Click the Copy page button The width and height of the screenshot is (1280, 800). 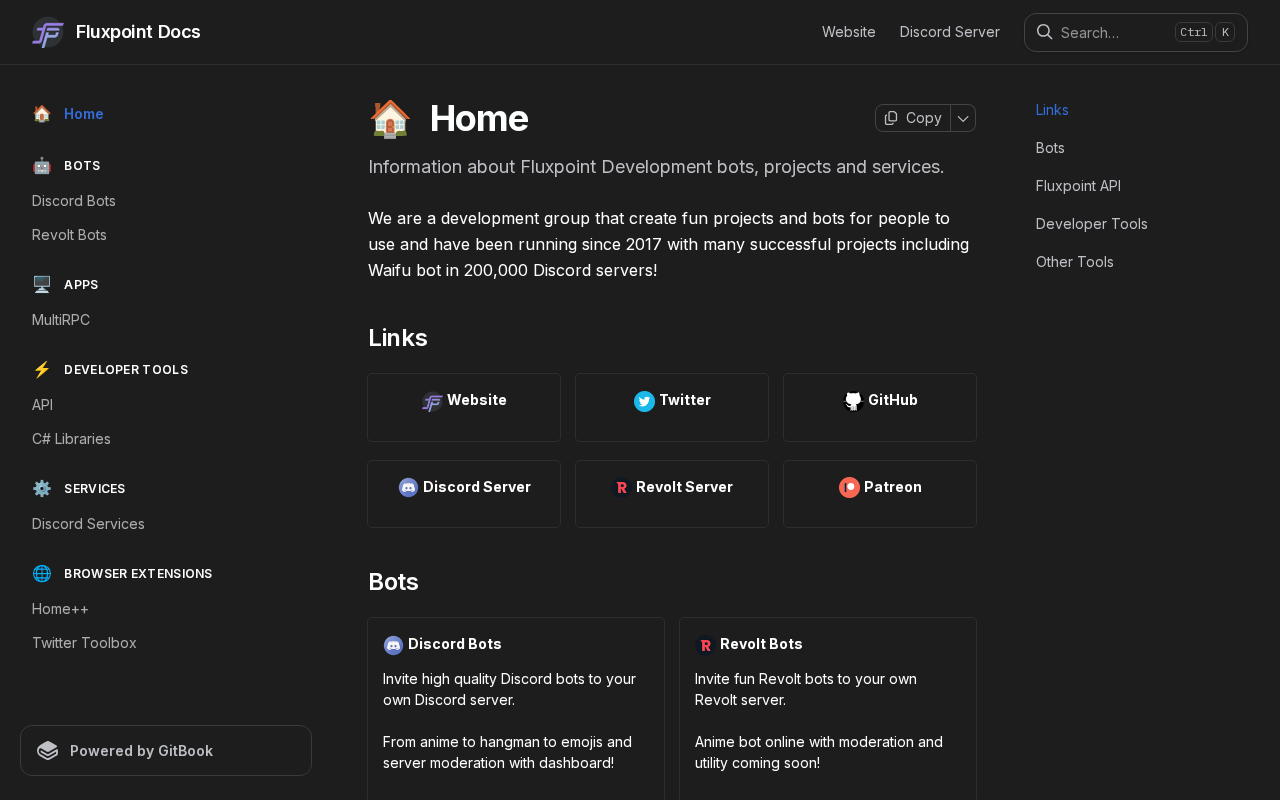point(913,118)
